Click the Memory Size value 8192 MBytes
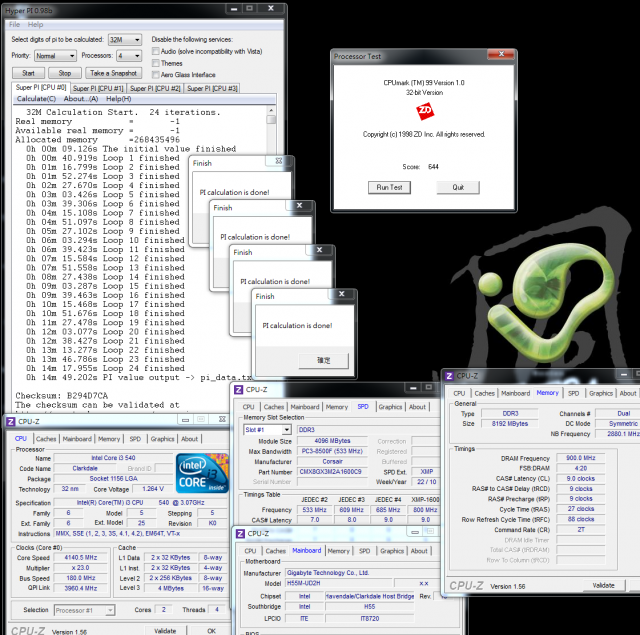 (509, 424)
